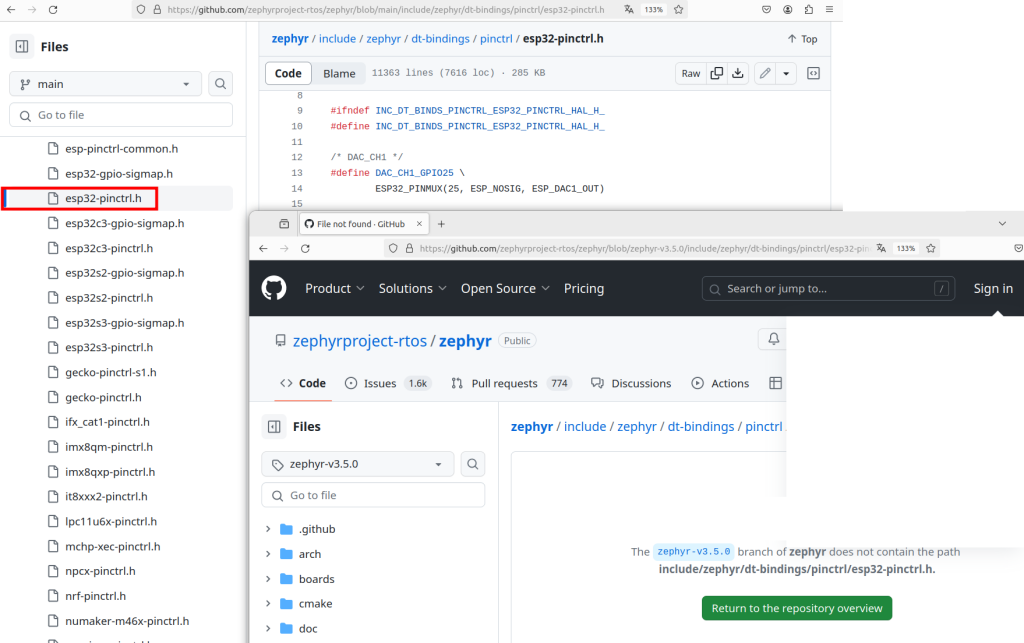The image size is (1024, 643).
Task: Click Return to the repository overview button
Action: click(x=797, y=608)
